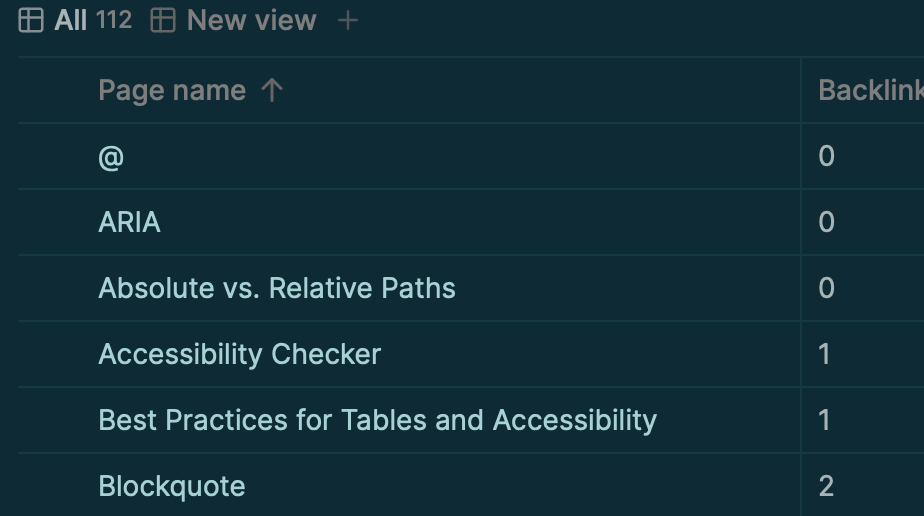The image size is (924, 516).
Task: Click the ascending sort arrow on Page name
Action: 272,90
